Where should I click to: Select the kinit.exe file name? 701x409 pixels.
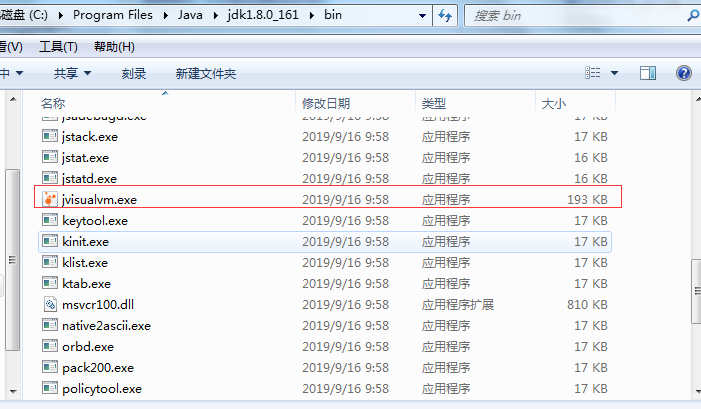(85, 241)
